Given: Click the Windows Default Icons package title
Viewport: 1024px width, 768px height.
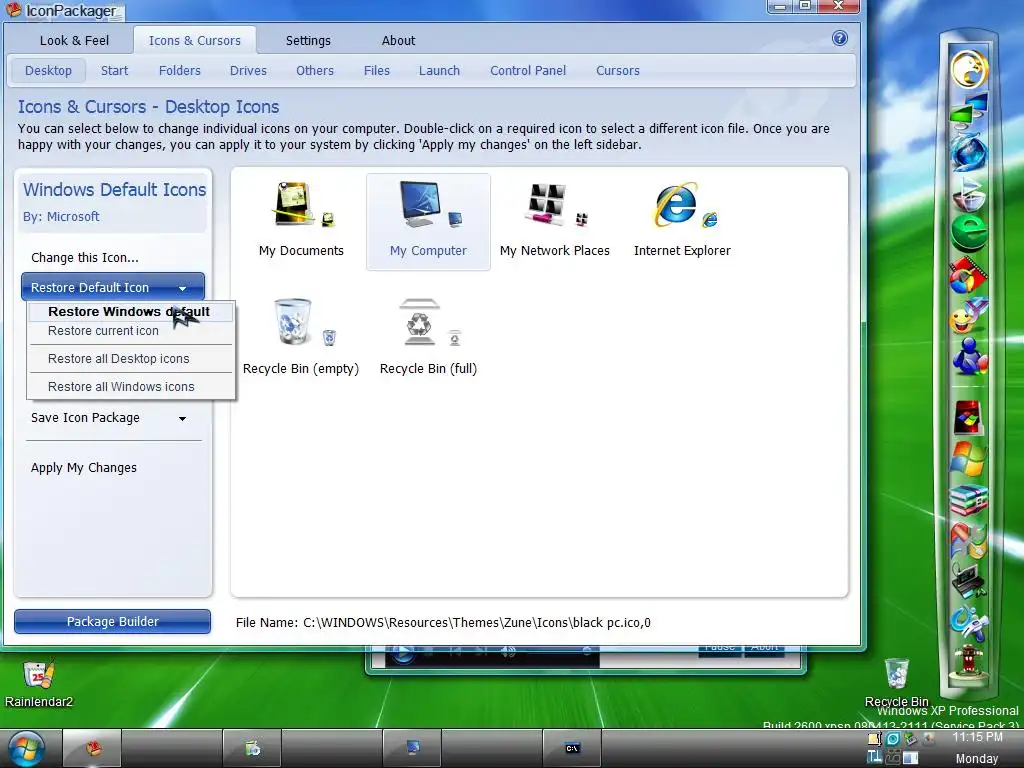Looking at the screenshot, I should coord(115,189).
